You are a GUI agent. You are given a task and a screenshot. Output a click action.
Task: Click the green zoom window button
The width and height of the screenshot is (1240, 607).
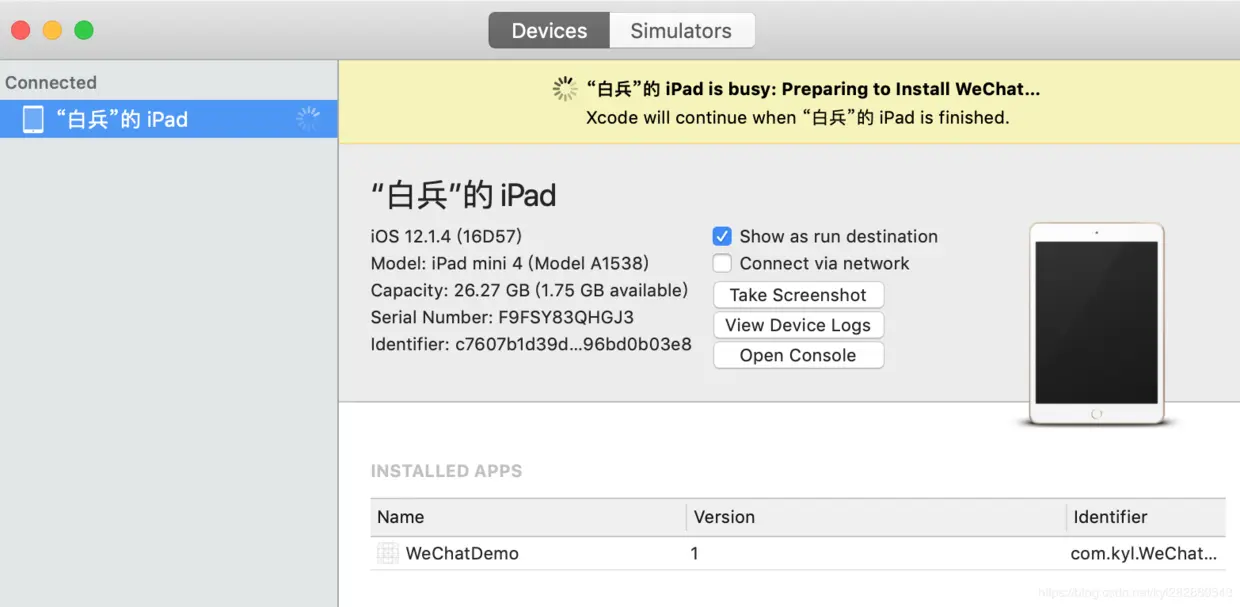click(x=84, y=30)
